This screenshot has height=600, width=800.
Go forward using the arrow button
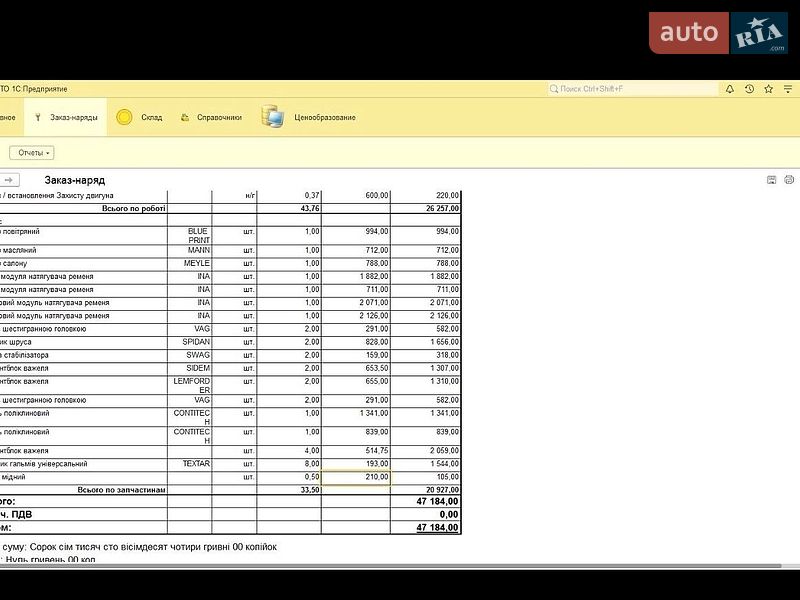pos(9,180)
